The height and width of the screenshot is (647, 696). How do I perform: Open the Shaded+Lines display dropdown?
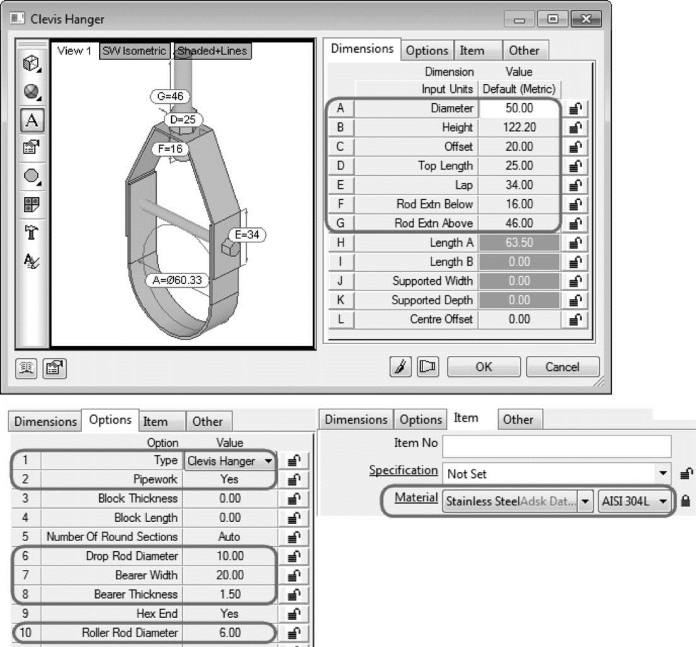click(212, 51)
